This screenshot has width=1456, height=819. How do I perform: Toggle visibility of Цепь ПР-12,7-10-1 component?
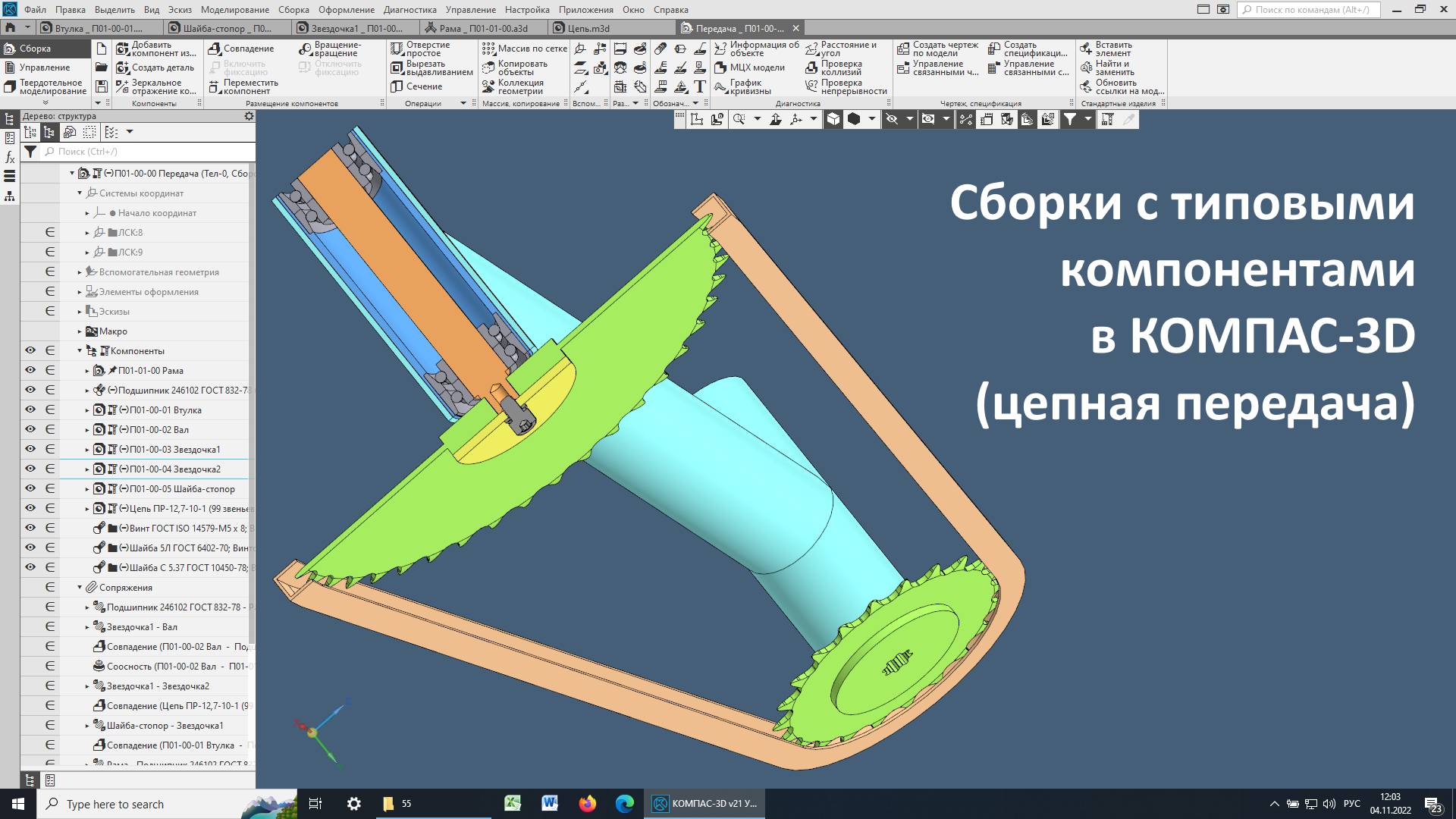[30, 508]
